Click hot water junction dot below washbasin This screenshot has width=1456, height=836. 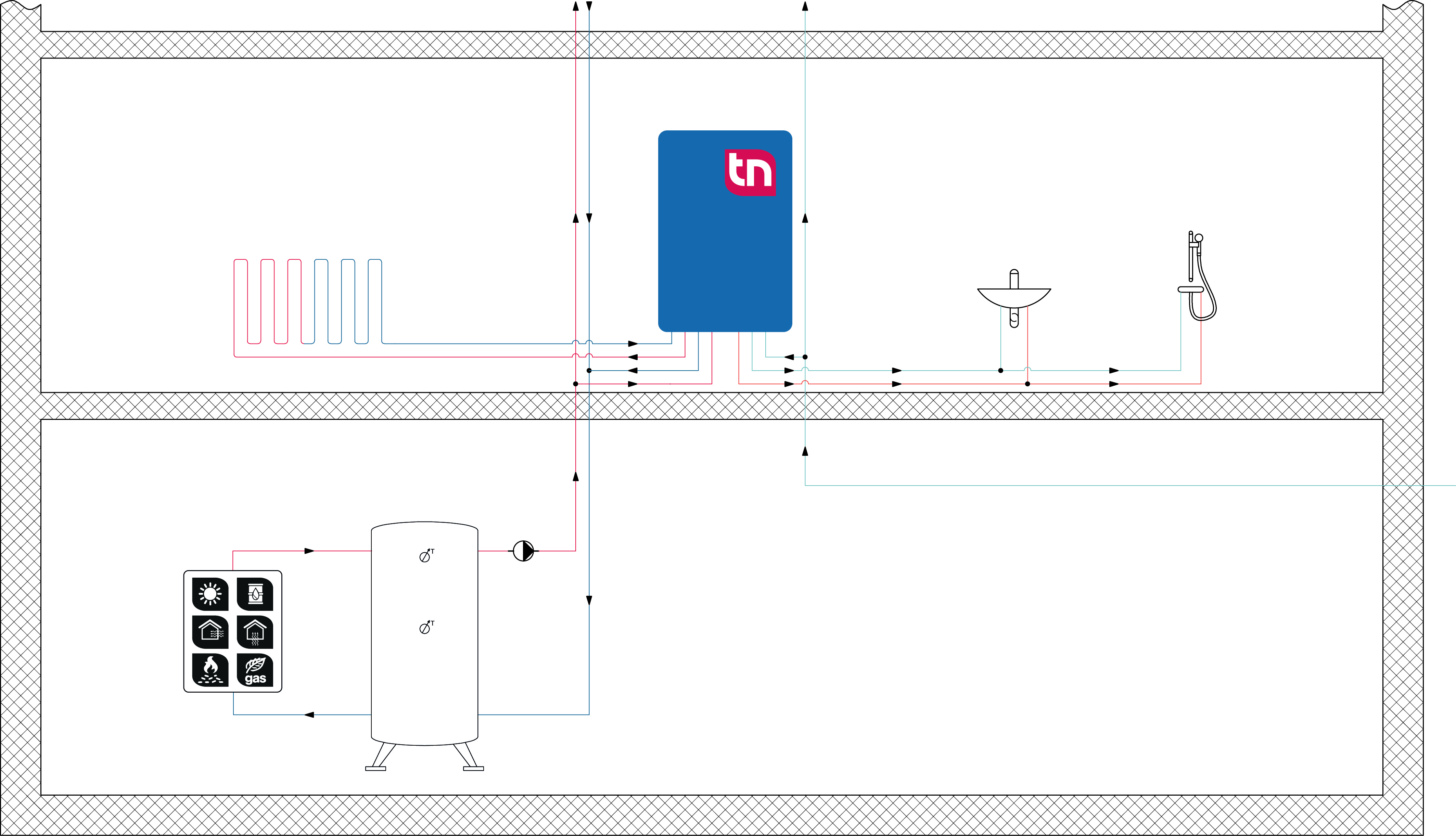coord(1027,384)
